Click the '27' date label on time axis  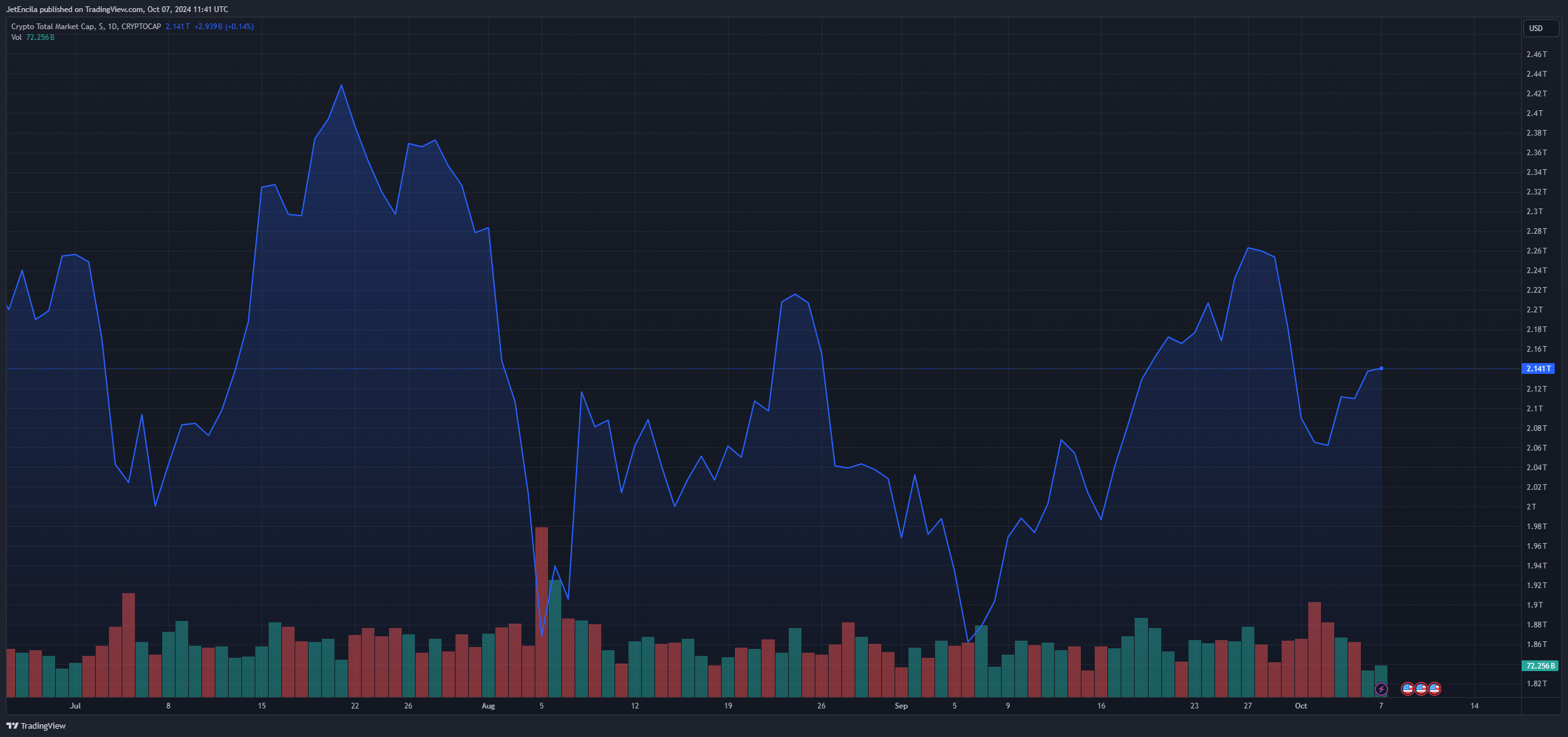pos(1247,706)
